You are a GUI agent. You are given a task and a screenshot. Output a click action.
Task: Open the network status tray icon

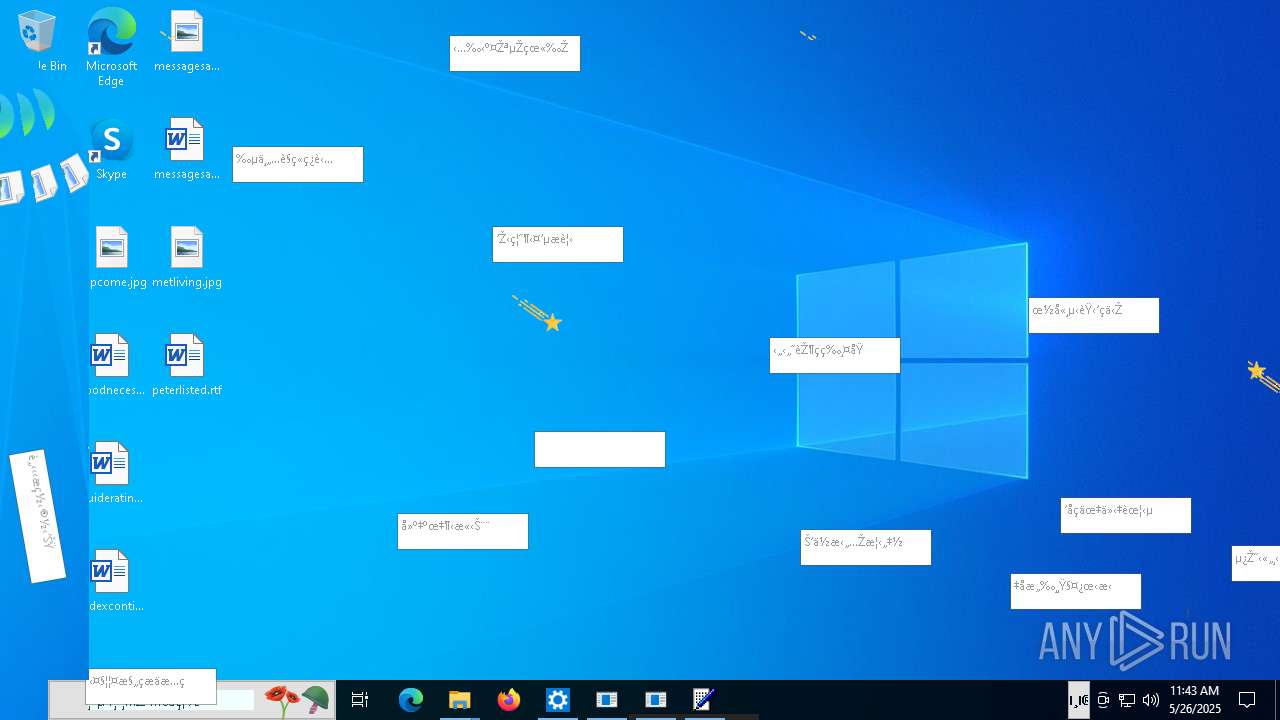click(1127, 700)
